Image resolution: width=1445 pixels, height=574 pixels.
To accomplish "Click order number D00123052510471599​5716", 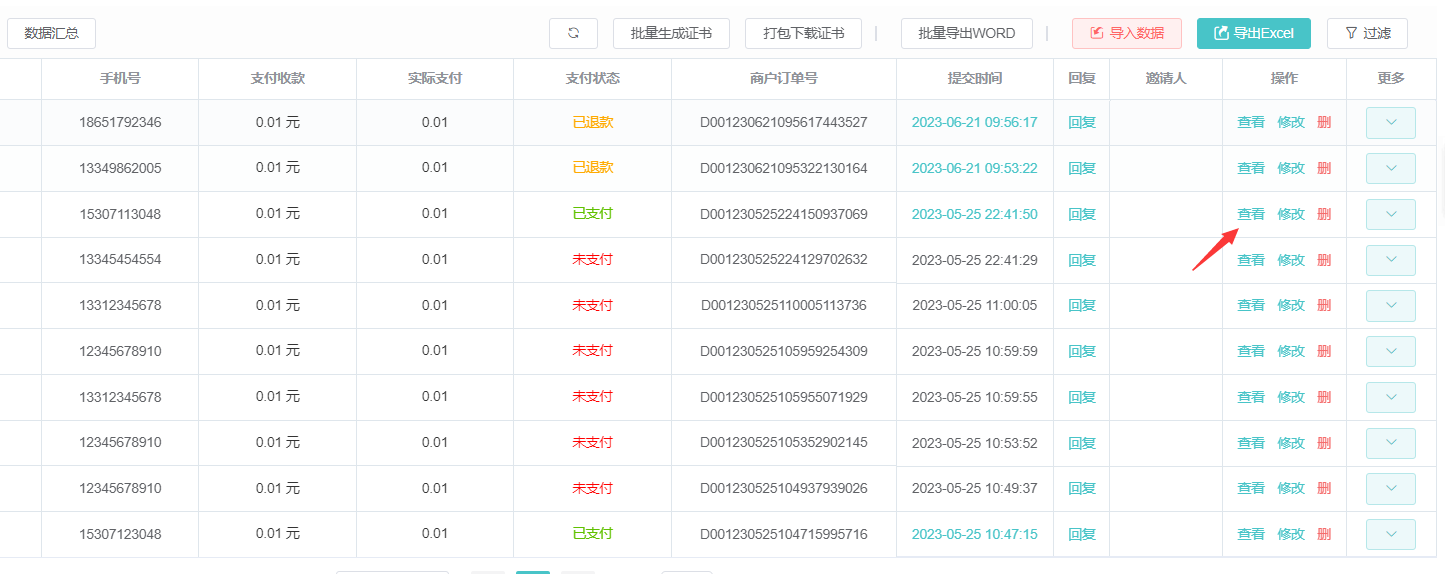I will point(783,534).
